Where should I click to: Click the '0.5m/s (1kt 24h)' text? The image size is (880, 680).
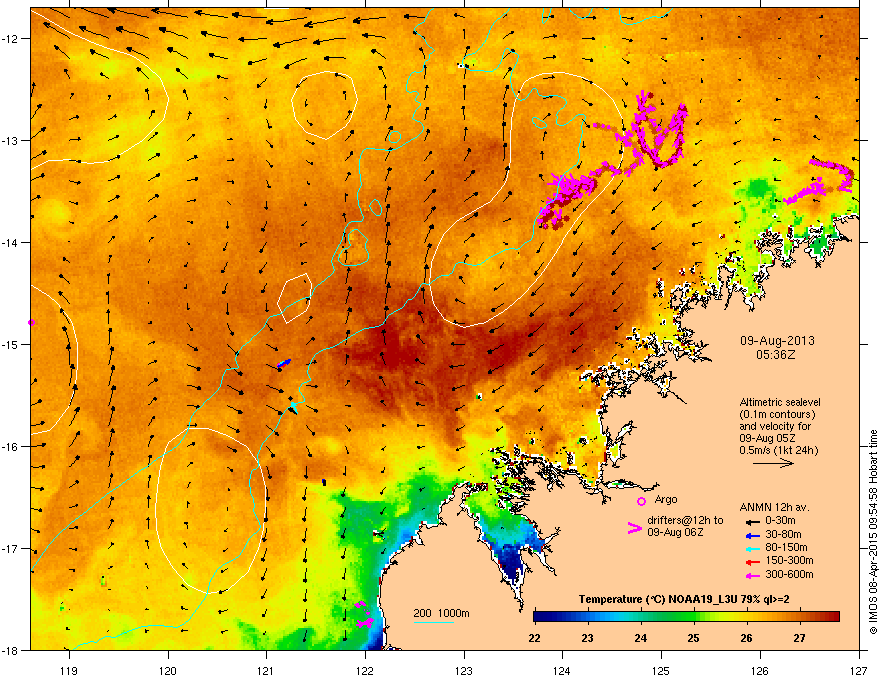pos(778,451)
